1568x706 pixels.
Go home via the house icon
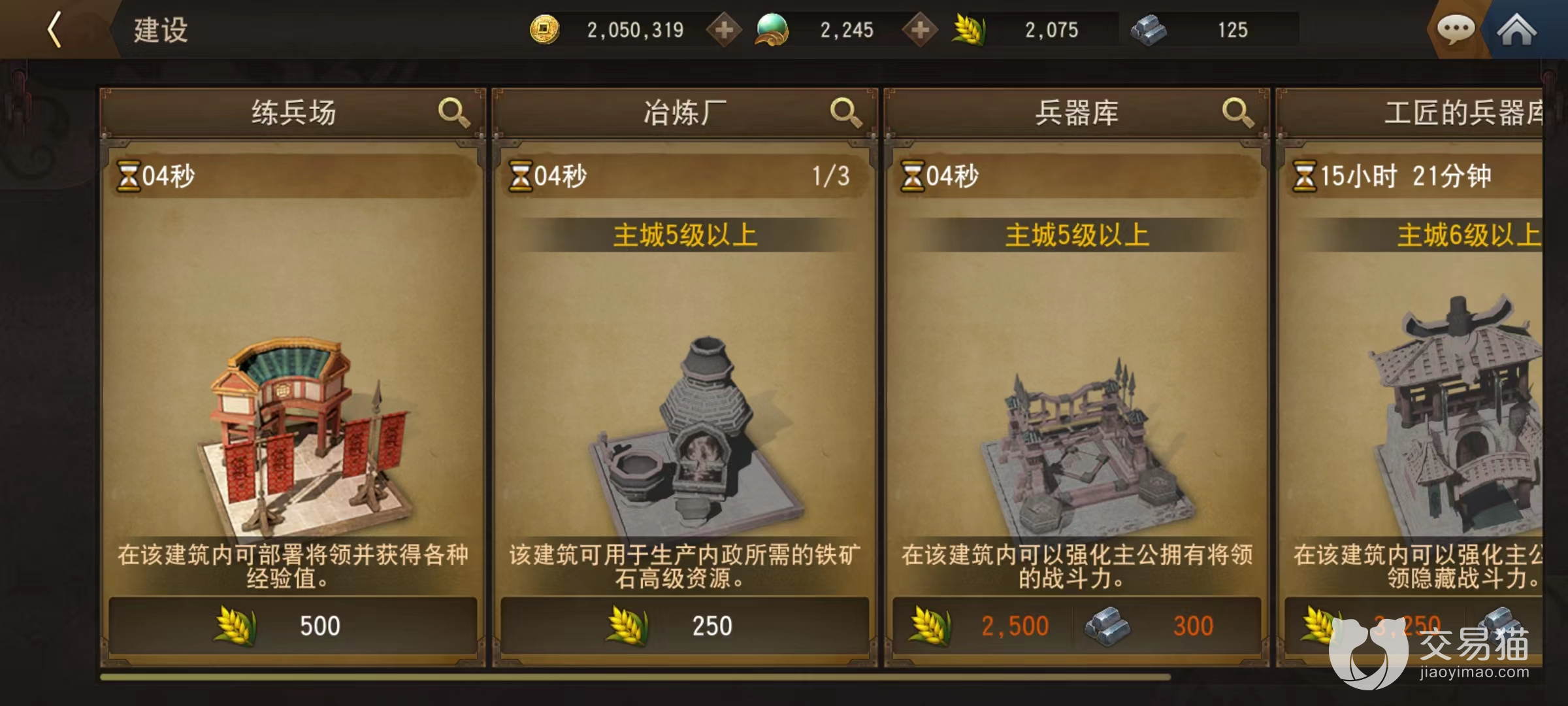coord(1516,29)
